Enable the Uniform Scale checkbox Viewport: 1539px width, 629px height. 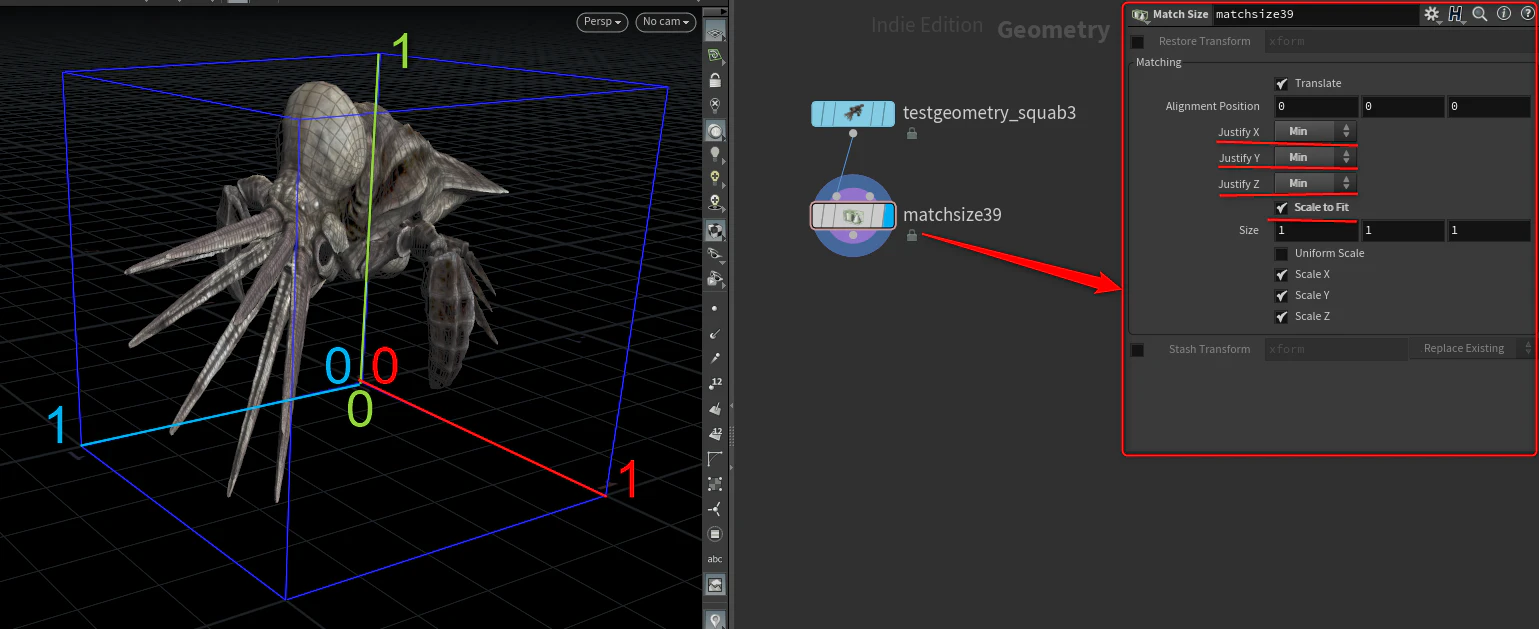(1282, 254)
